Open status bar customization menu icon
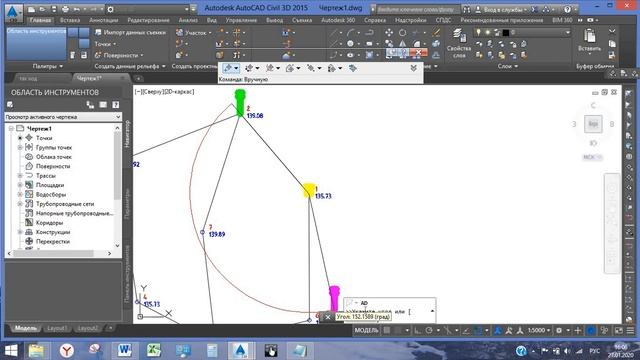The image size is (640, 360). coord(631,330)
